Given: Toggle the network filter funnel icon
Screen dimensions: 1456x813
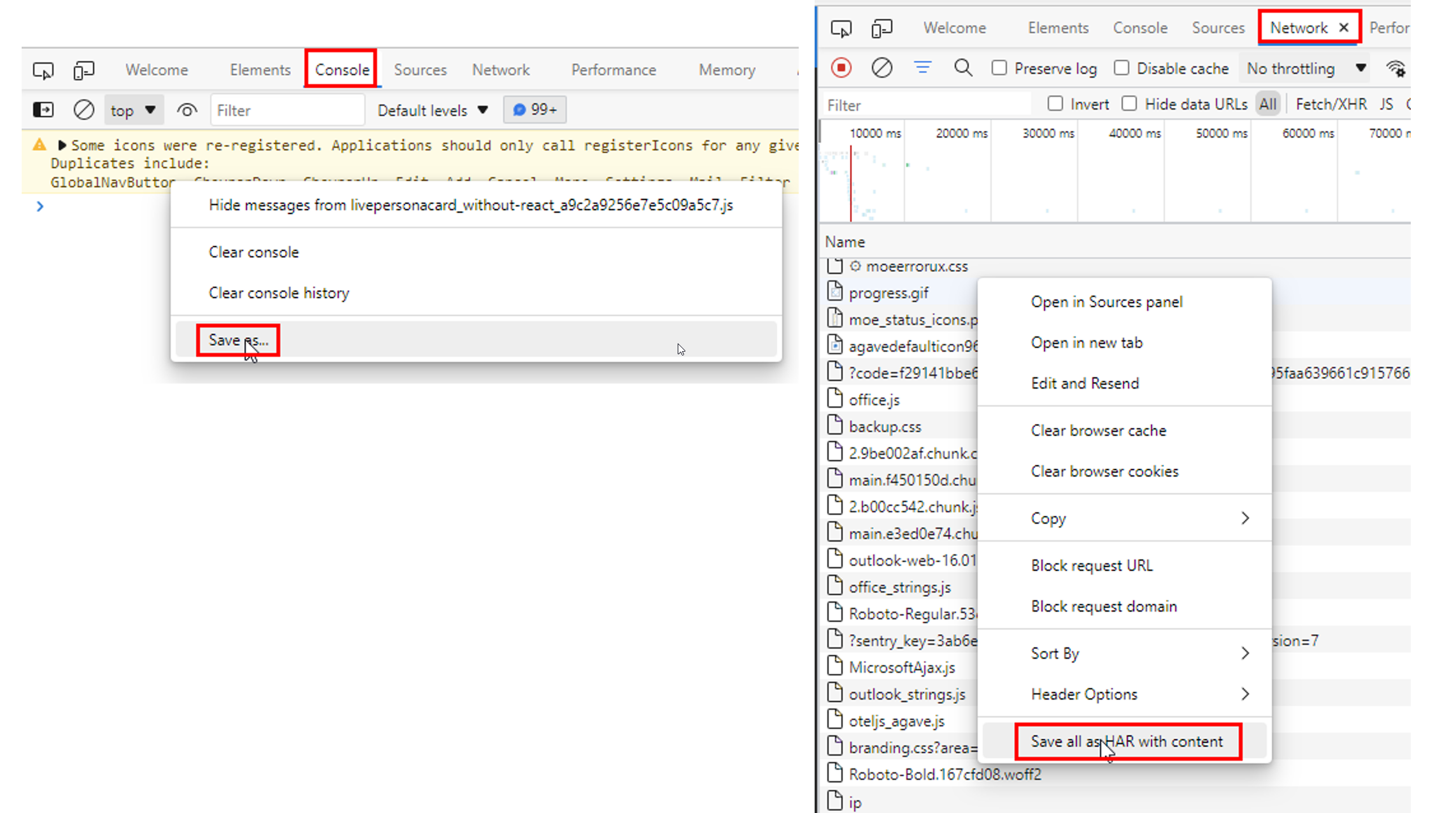Looking at the screenshot, I should click(922, 68).
